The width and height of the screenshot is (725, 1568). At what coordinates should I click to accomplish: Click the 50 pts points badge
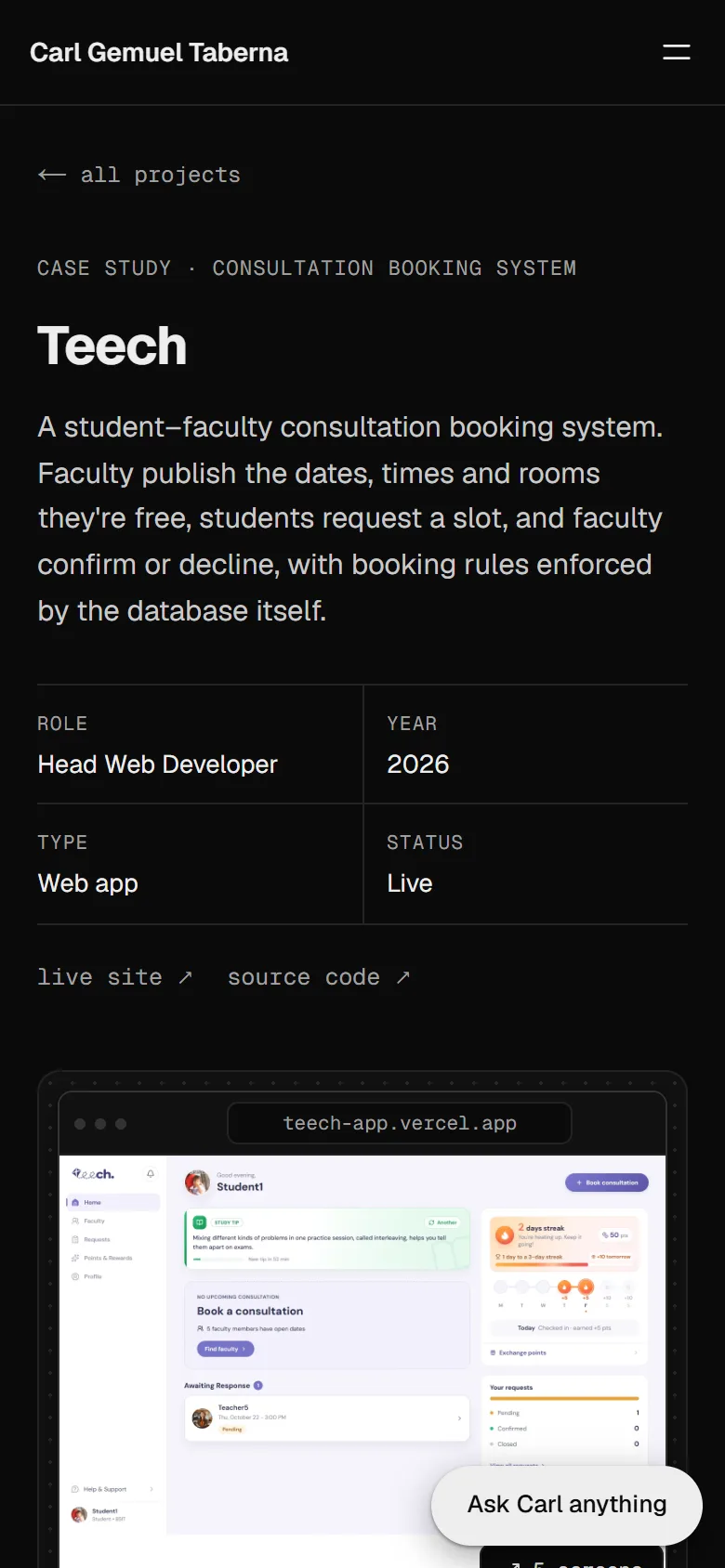614,1235
